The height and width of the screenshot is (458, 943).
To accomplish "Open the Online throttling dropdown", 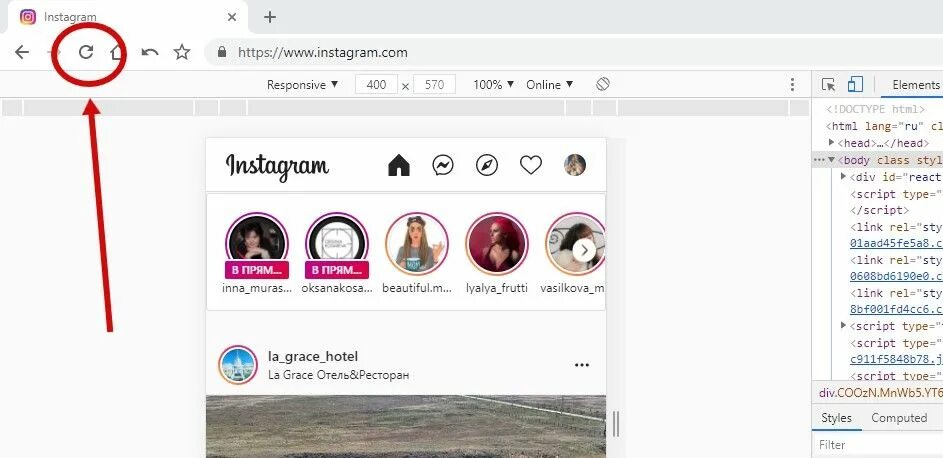I will pyautogui.click(x=550, y=85).
